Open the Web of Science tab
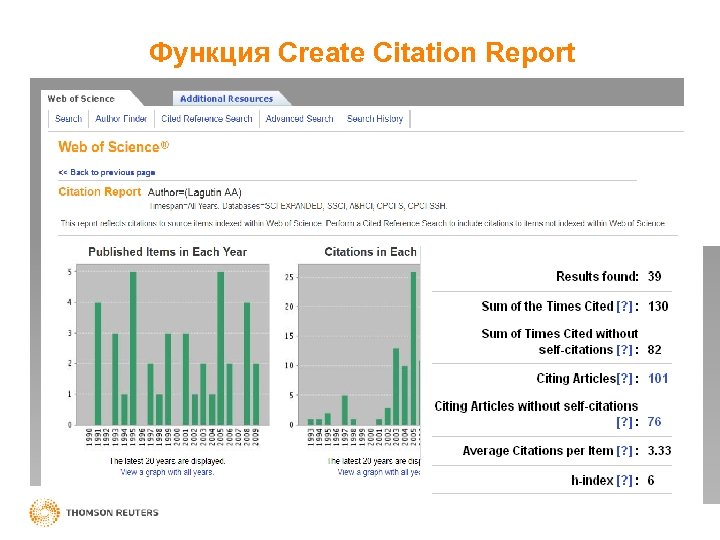 [x=81, y=99]
